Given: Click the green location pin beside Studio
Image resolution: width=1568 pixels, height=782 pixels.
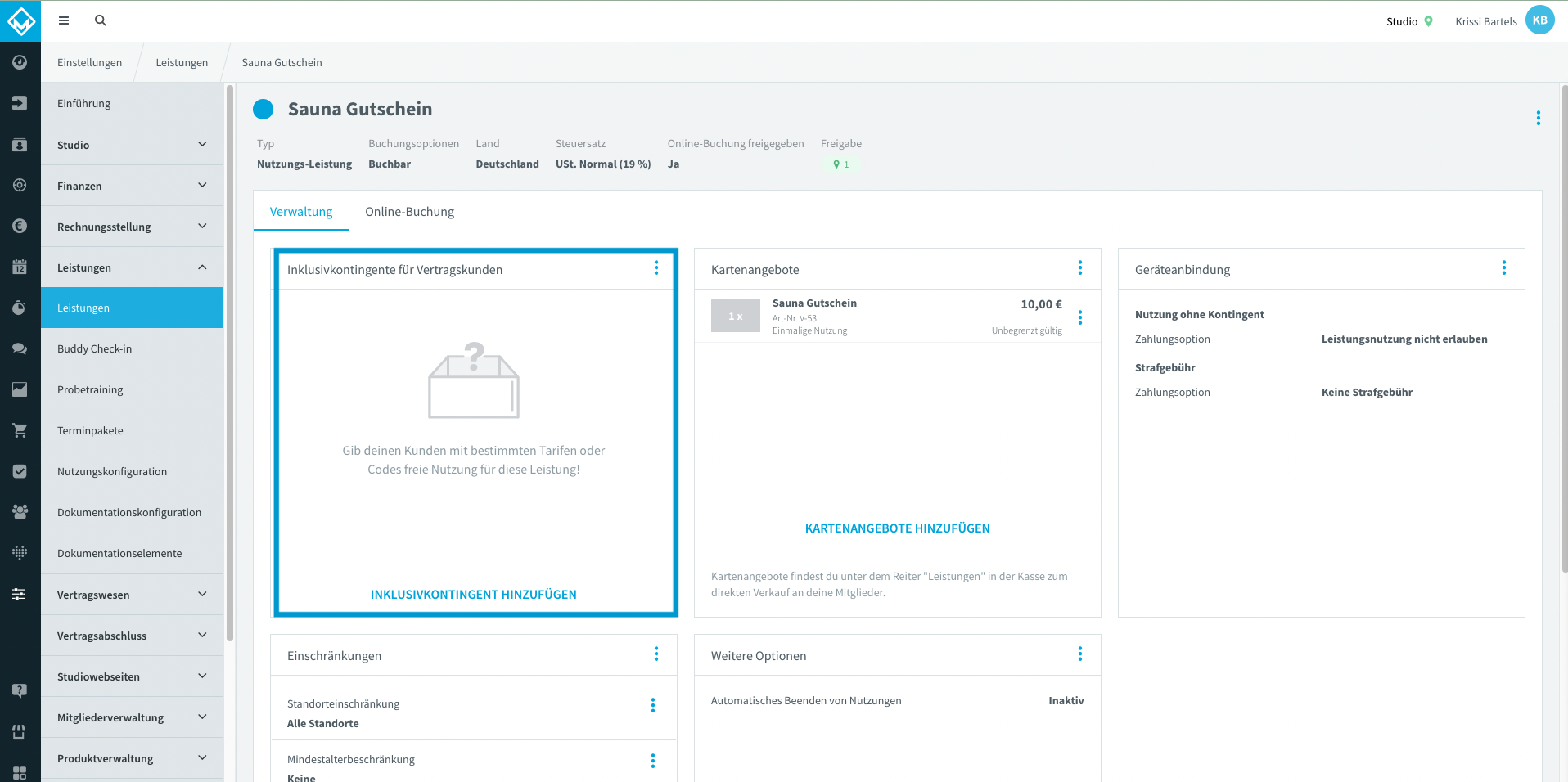Looking at the screenshot, I should coord(1428,21).
